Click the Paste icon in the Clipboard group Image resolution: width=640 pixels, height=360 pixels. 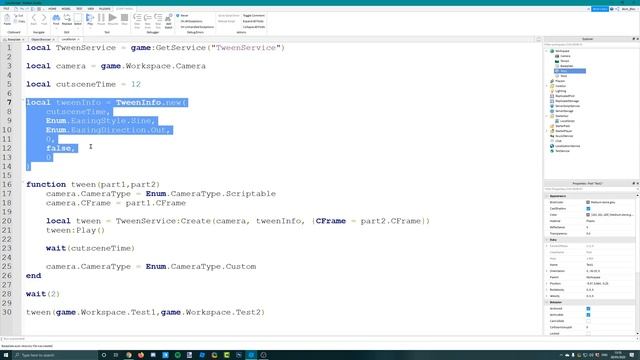[x=7, y=18]
